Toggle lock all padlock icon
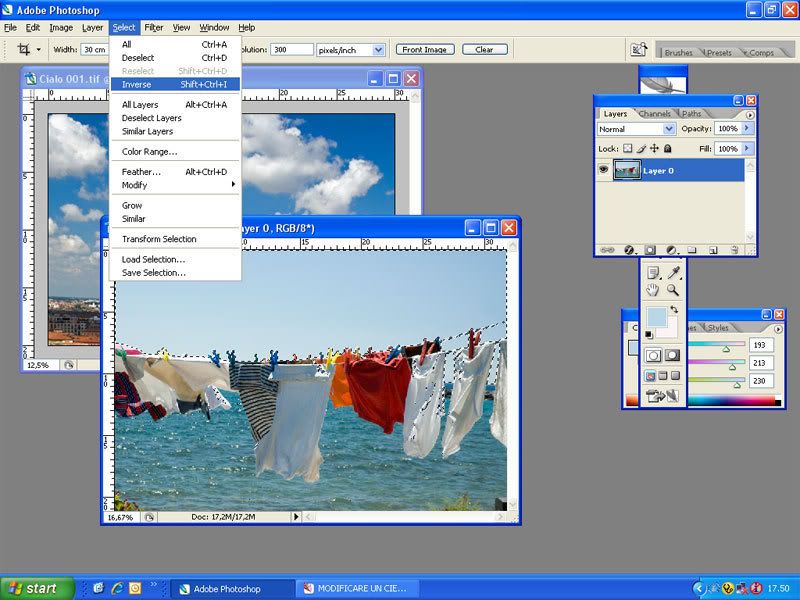 667,148
